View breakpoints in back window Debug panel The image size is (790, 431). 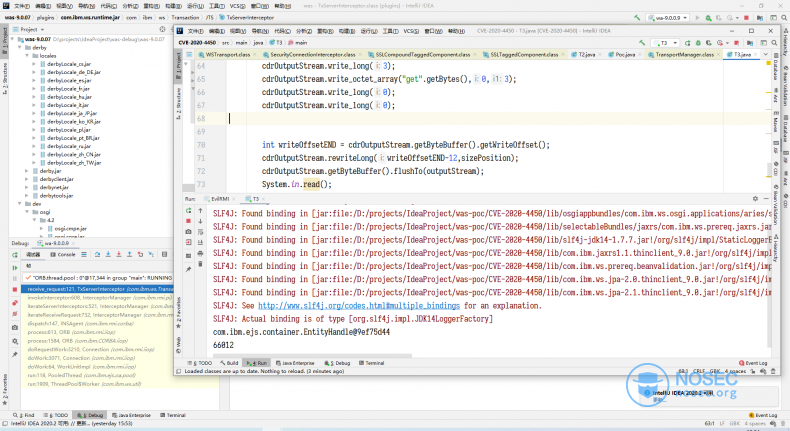pos(15,303)
